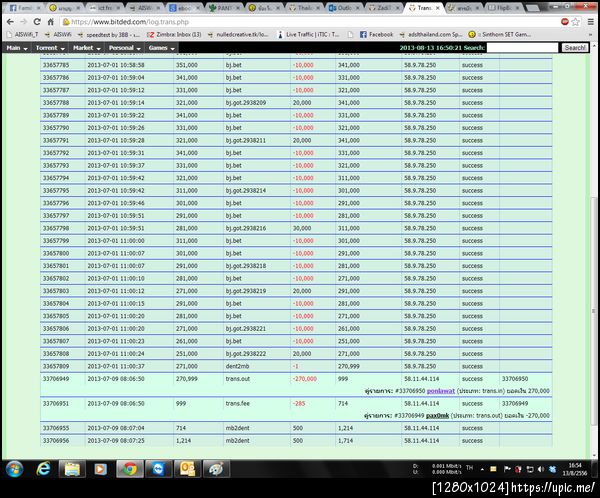This screenshot has height=498, width=600.
Task: Click the Live Traffic bookmark favicon
Action: (280, 34)
